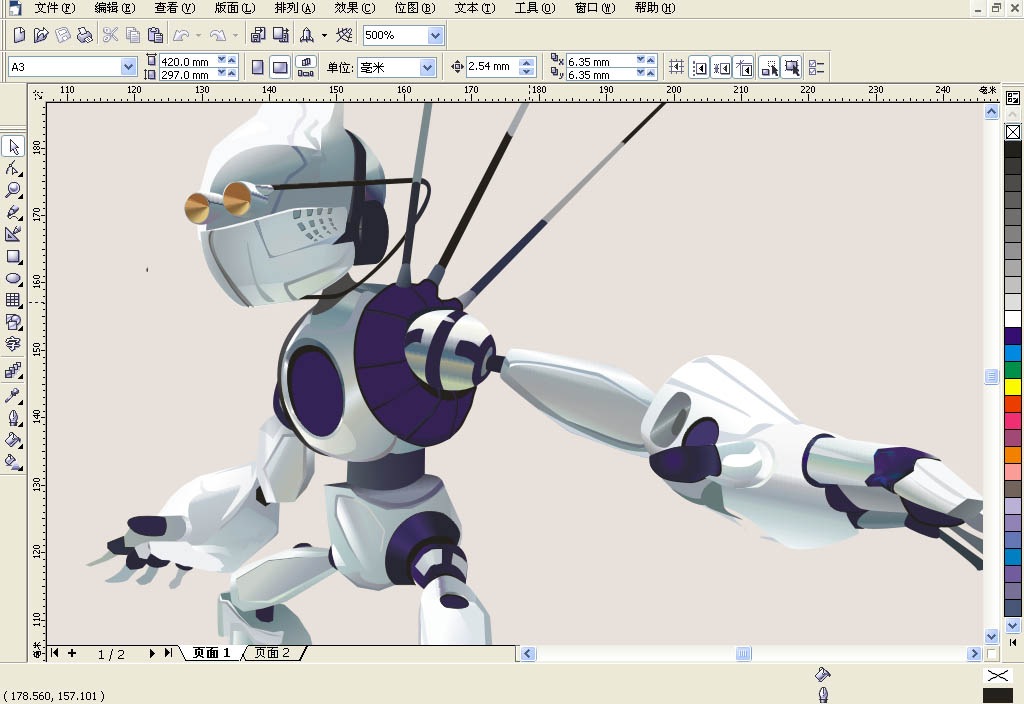
Task: Open the 效果 (Effects) menu
Action: [x=354, y=8]
